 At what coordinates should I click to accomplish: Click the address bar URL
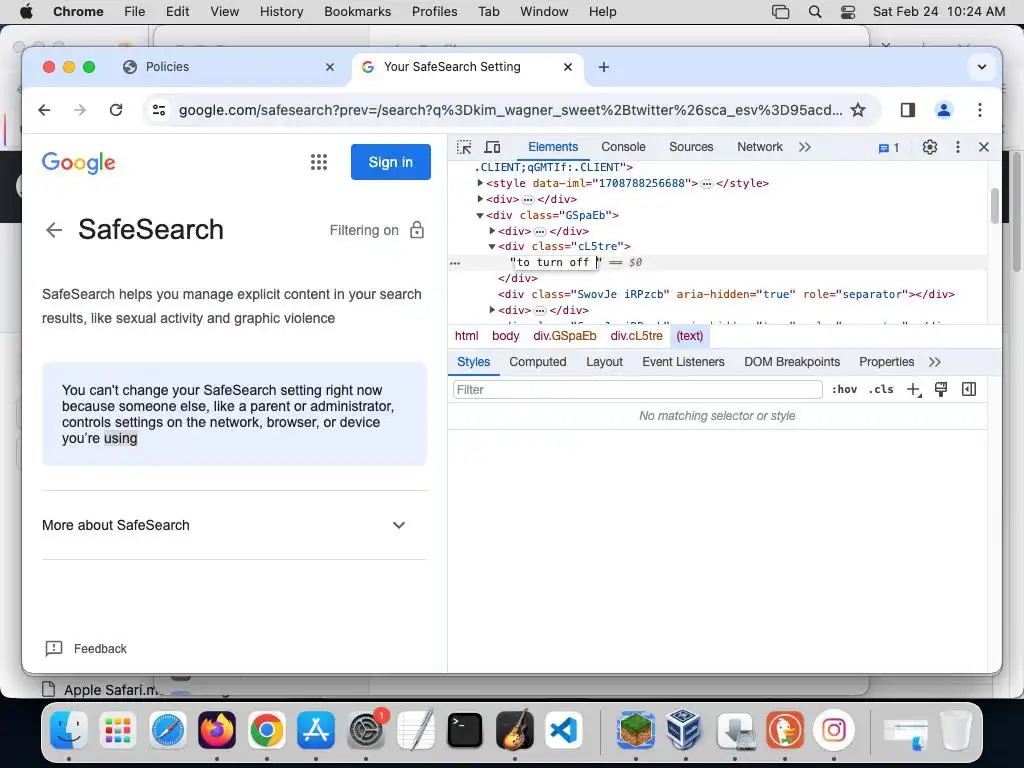point(511,110)
